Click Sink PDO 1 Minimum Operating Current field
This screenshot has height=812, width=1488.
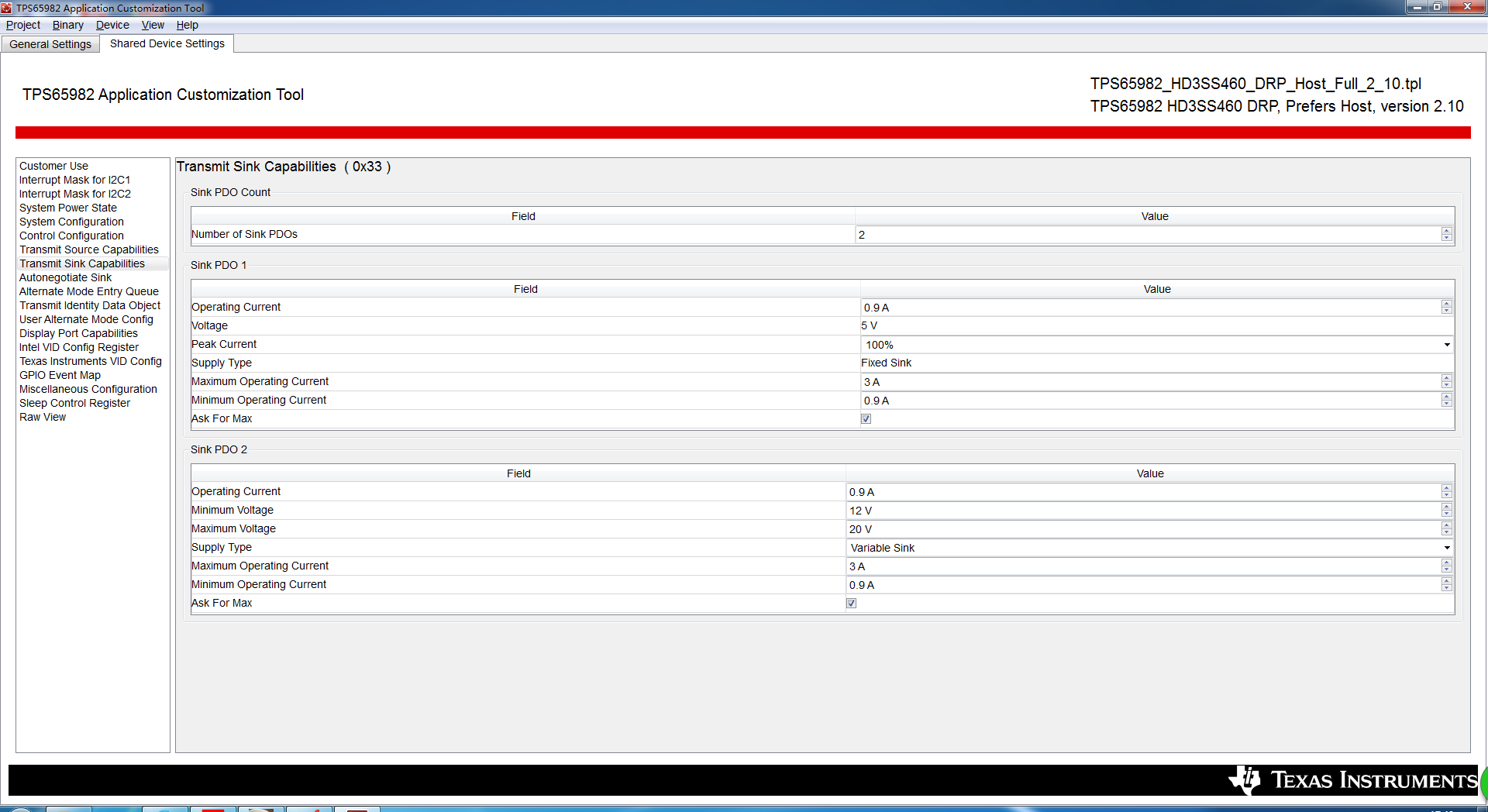tap(1150, 401)
